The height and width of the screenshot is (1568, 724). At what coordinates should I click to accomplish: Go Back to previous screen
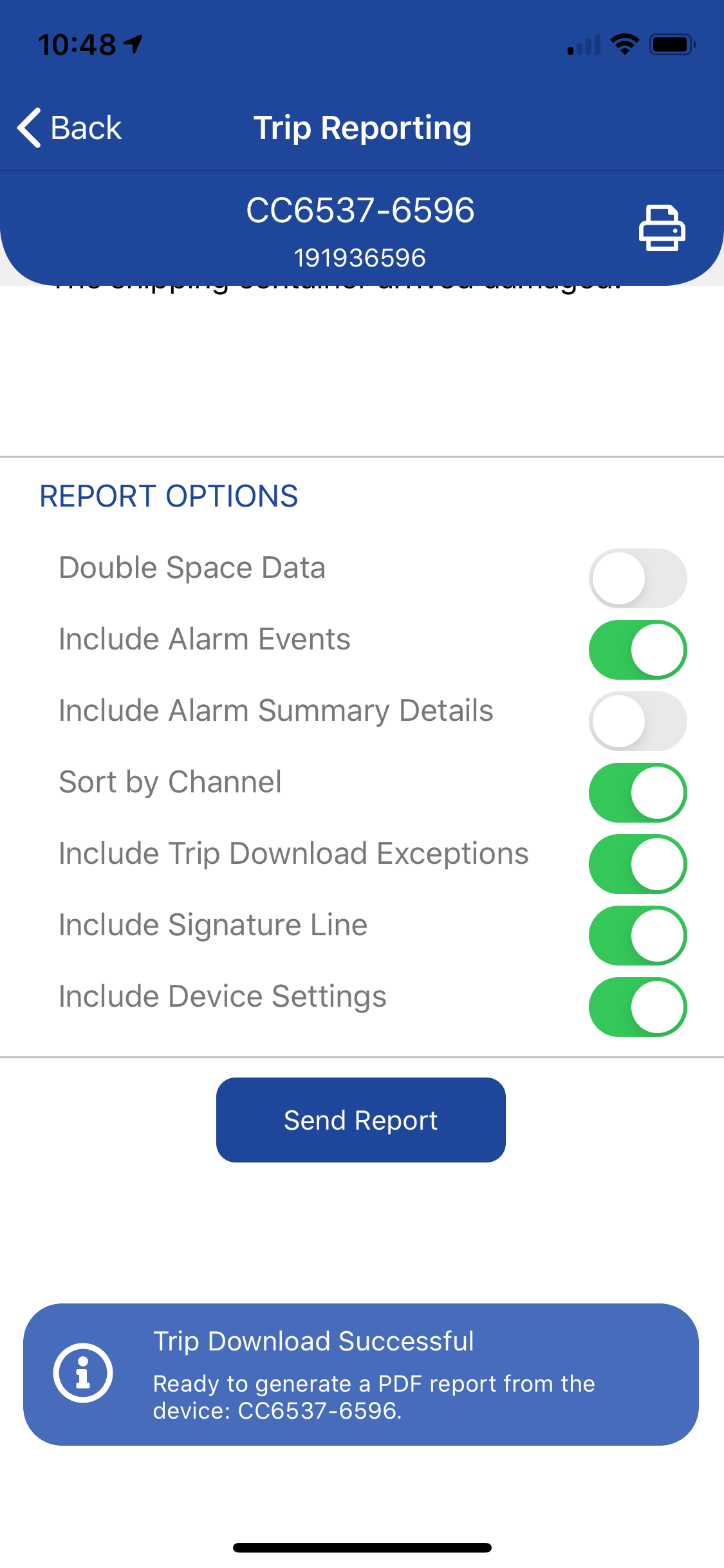70,127
